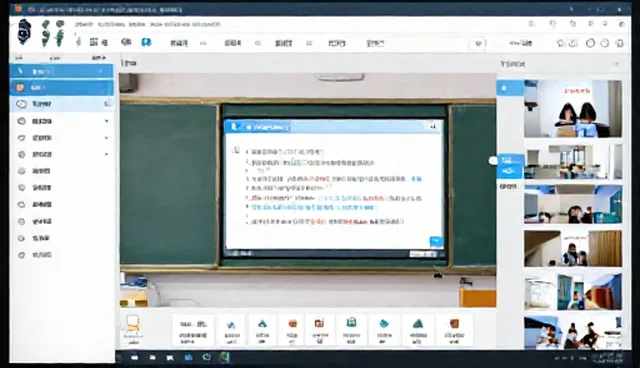
Task: Click the upper blue button beside the second participant video
Action: click(x=510, y=160)
